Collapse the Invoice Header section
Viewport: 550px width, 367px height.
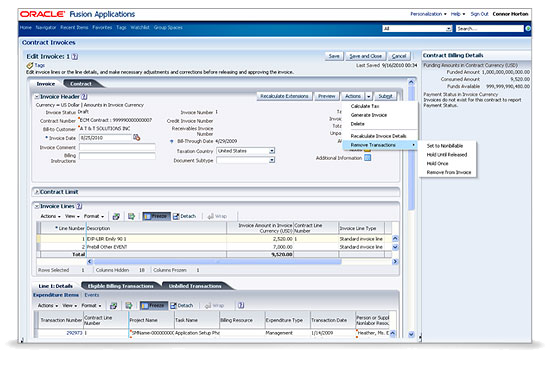tap(36, 97)
